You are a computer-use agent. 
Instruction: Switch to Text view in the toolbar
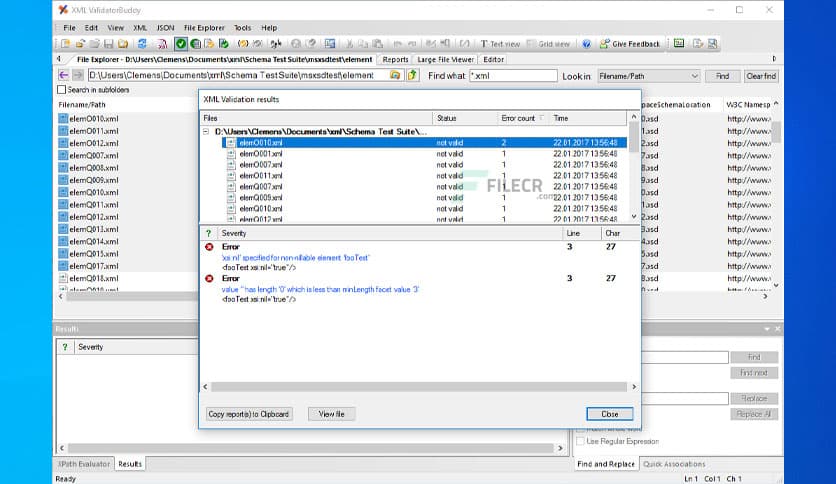point(500,44)
